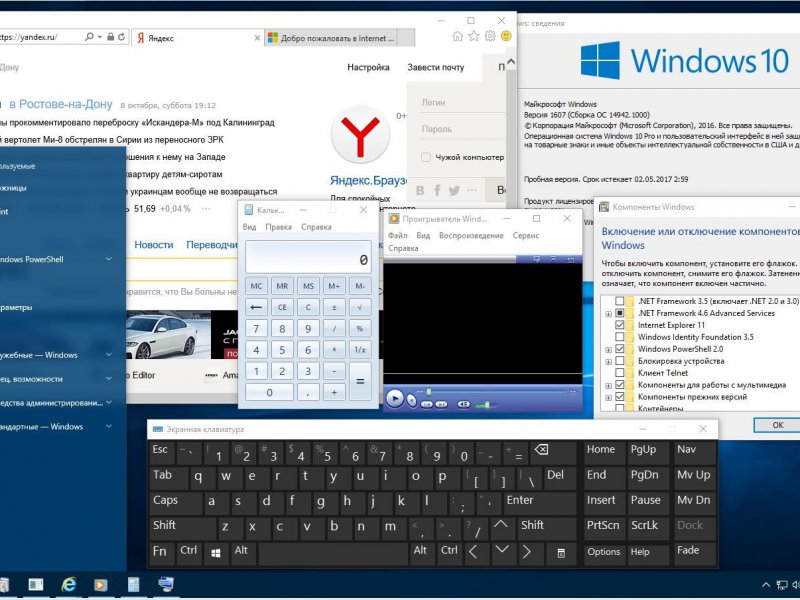
Task: Check .NET Framework 3.5 component checkbox
Action: coord(619,301)
